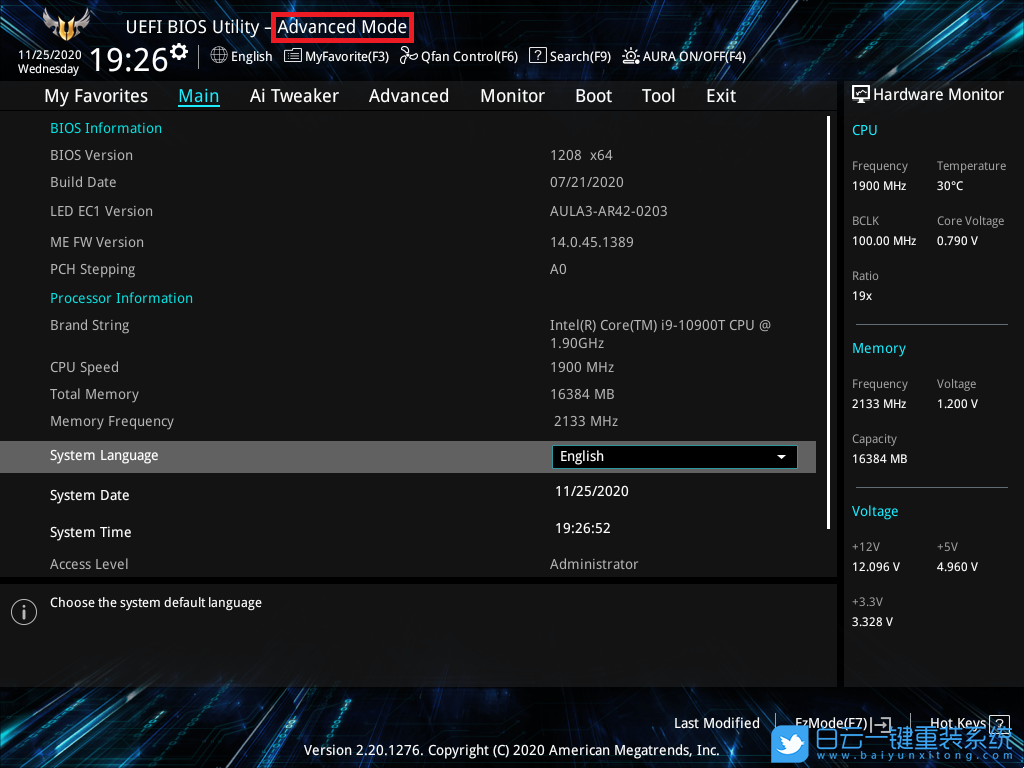Viewport: 1024px width, 768px height.
Task: Click the Last Modified button
Action: (x=716, y=723)
